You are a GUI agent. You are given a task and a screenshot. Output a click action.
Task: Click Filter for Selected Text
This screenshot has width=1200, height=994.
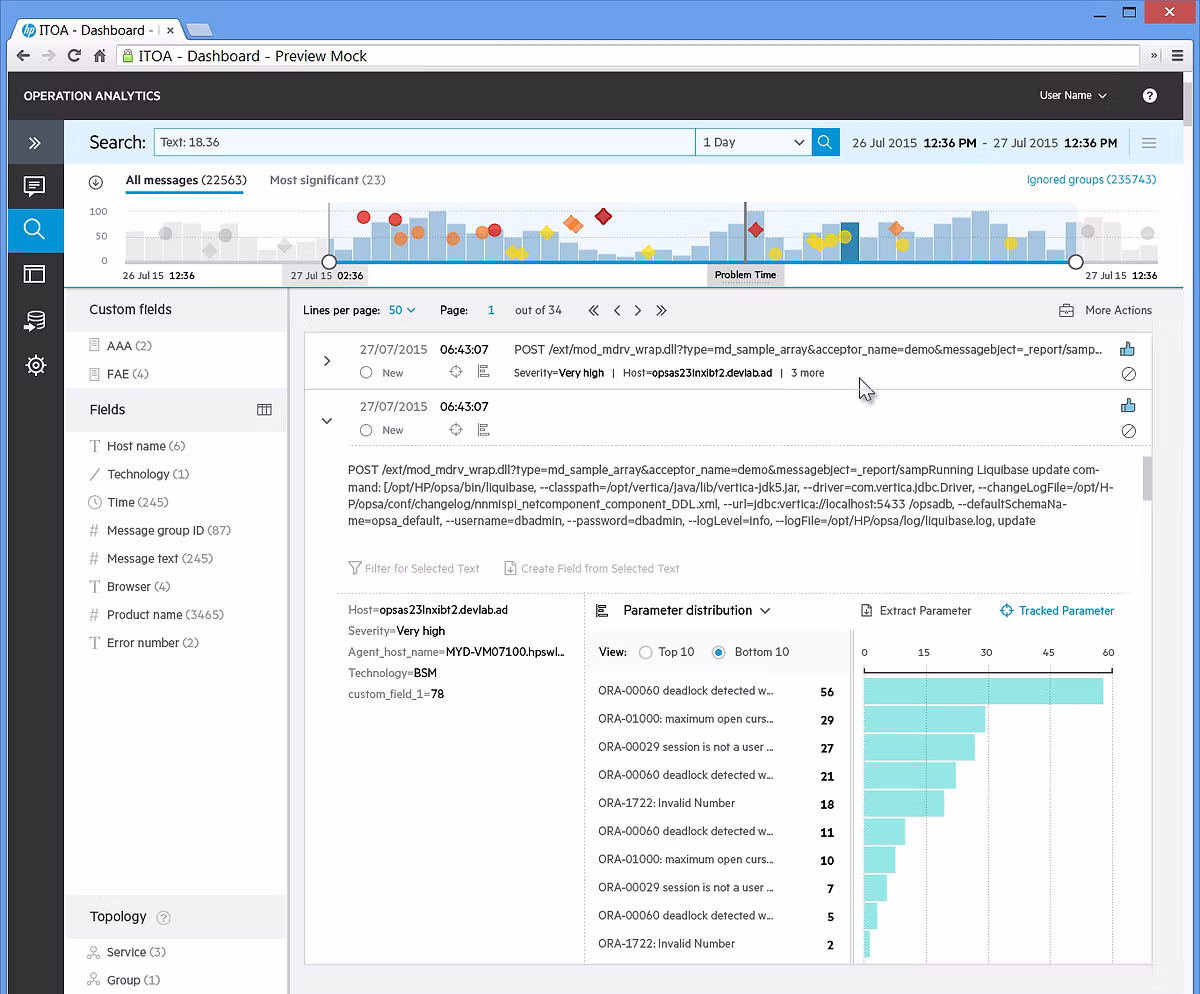pyautogui.click(x=414, y=569)
